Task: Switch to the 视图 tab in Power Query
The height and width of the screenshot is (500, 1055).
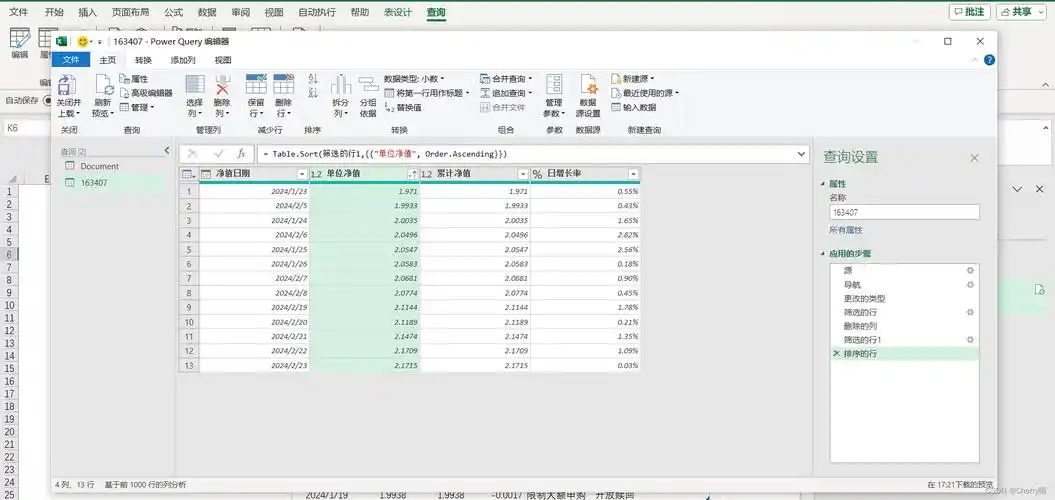Action: pos(223,60)
